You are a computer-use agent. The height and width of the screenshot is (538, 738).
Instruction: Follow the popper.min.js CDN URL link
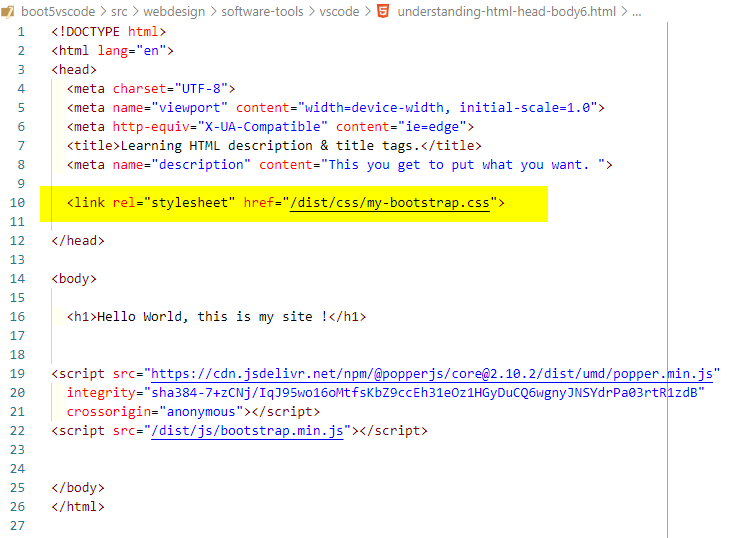tap(432, 374)
